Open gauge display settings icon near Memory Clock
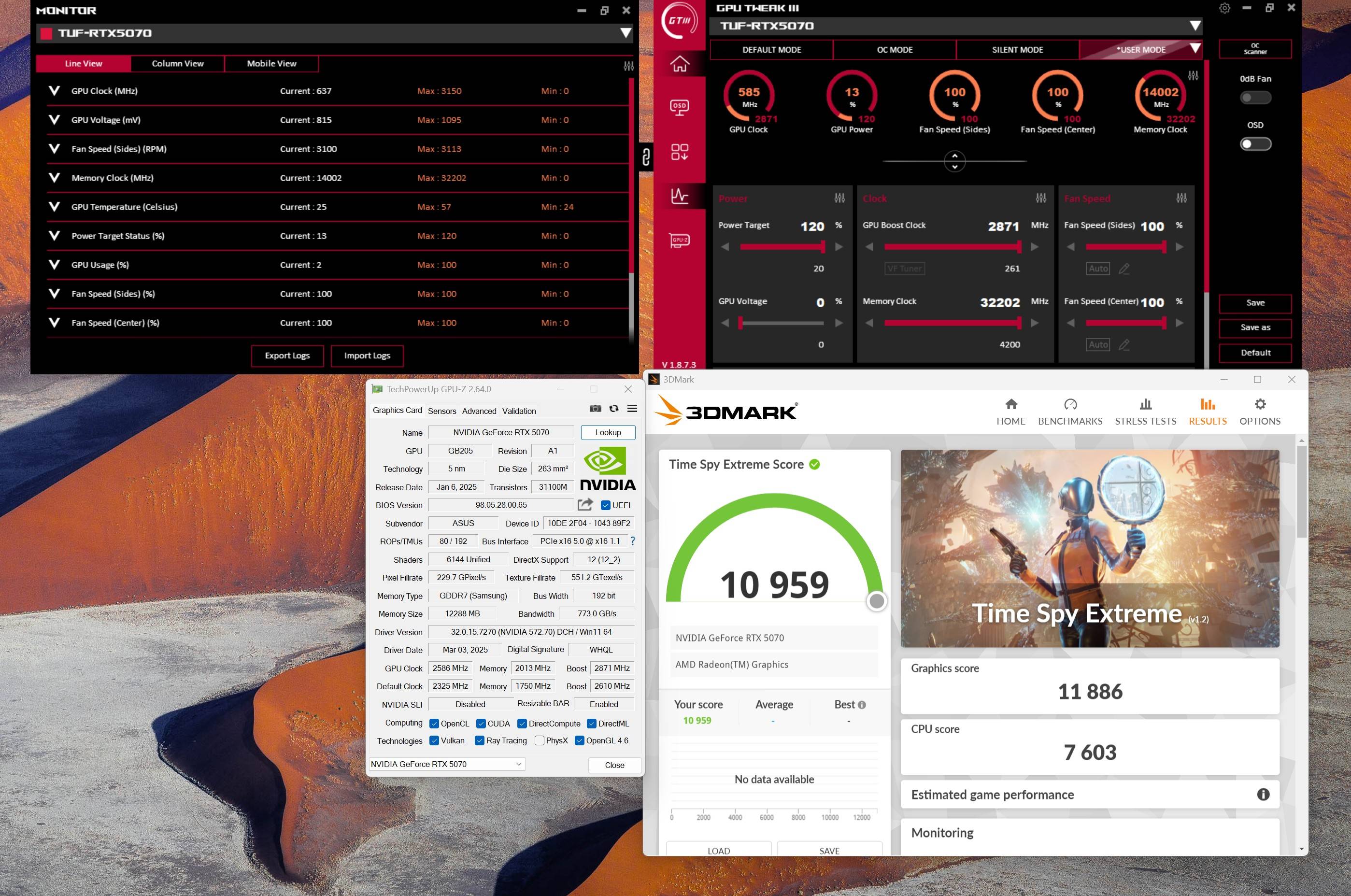 coord(1193,75)
